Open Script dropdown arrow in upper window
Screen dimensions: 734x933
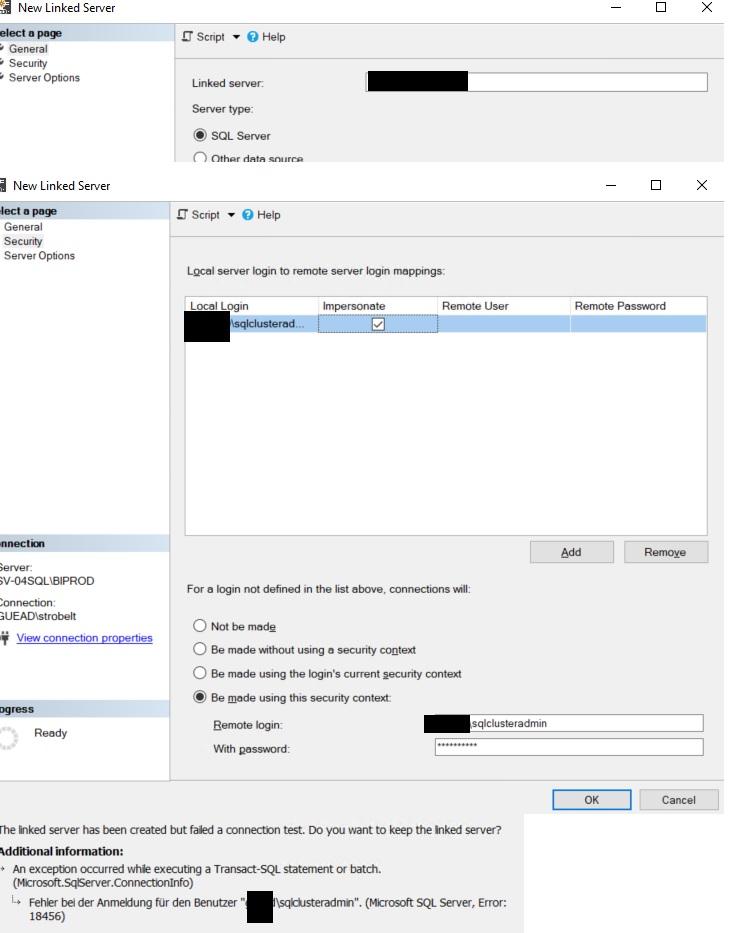tap(236, 37)
